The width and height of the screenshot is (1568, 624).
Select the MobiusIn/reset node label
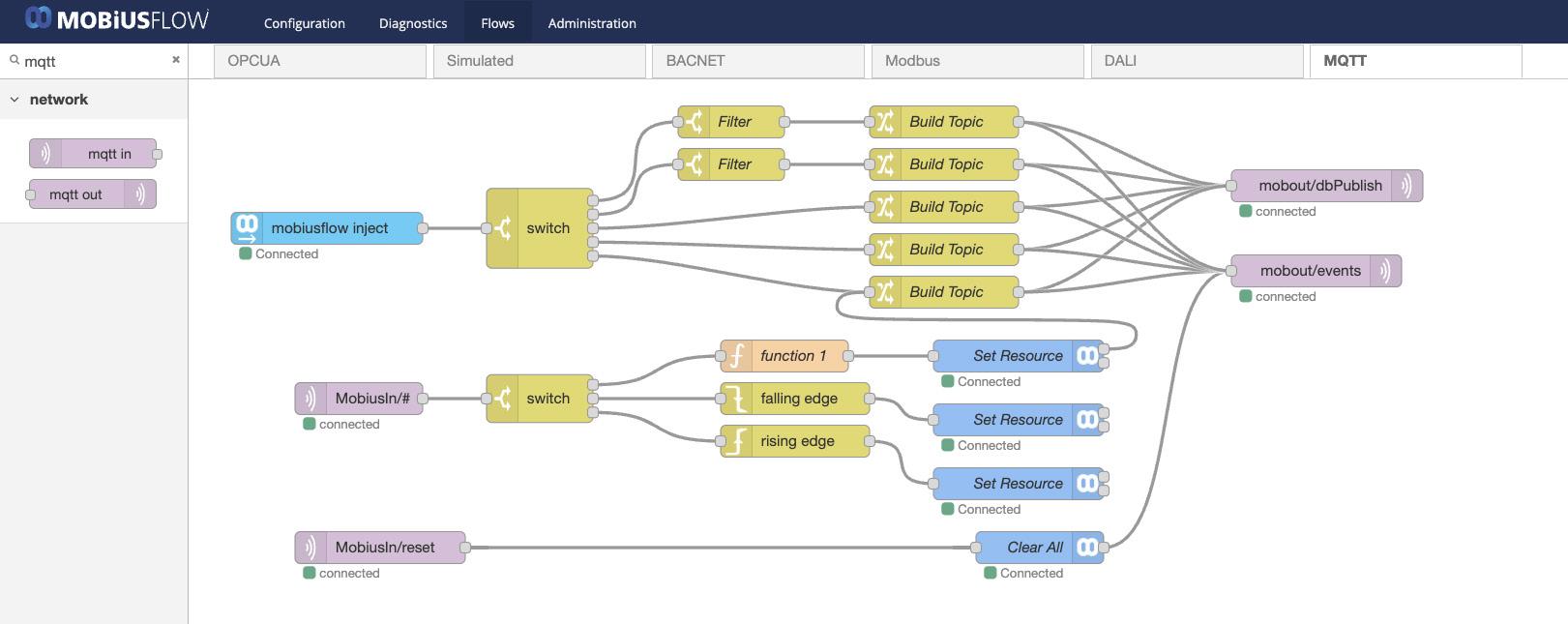pos(385,548)
